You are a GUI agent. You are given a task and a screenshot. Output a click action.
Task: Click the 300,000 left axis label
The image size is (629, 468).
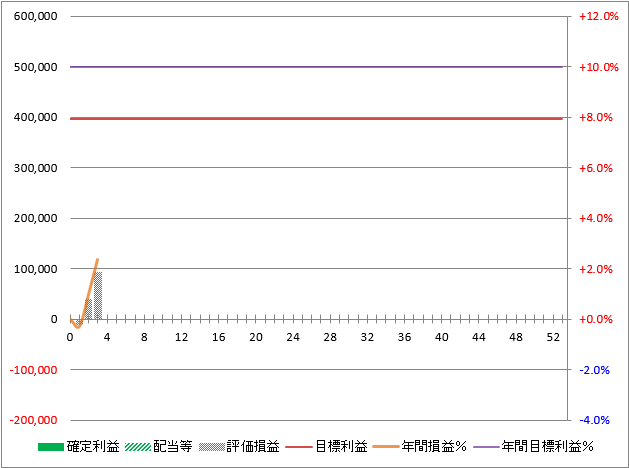click(x=35, y=168)
